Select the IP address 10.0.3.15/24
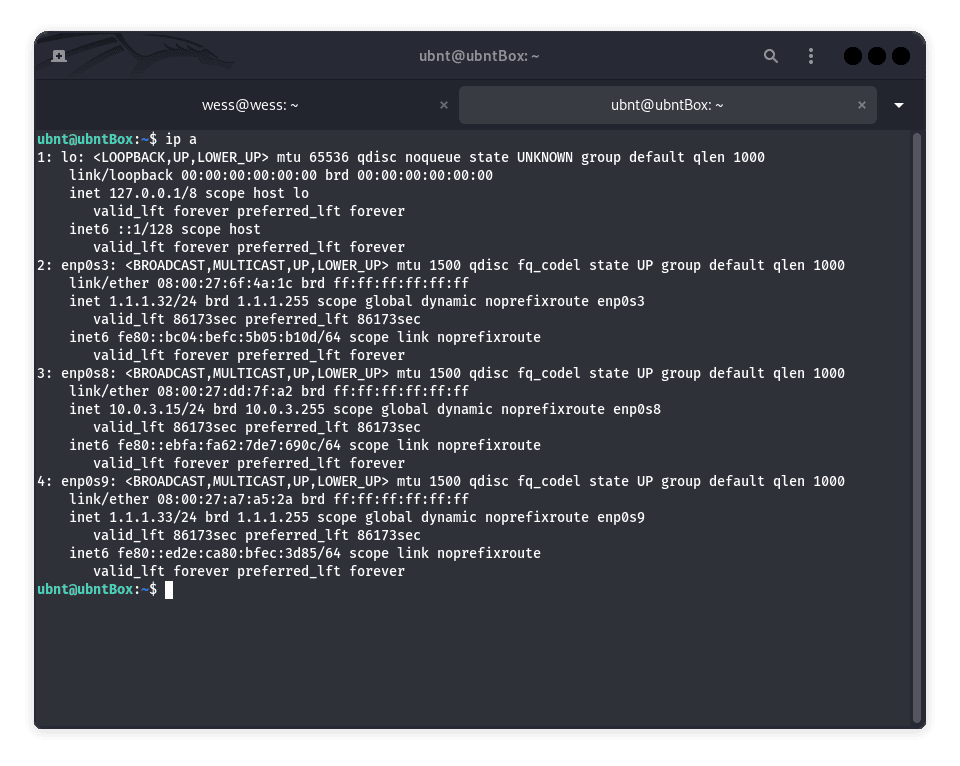The width and height of the screenshot is (960, 766). (152, 409)
